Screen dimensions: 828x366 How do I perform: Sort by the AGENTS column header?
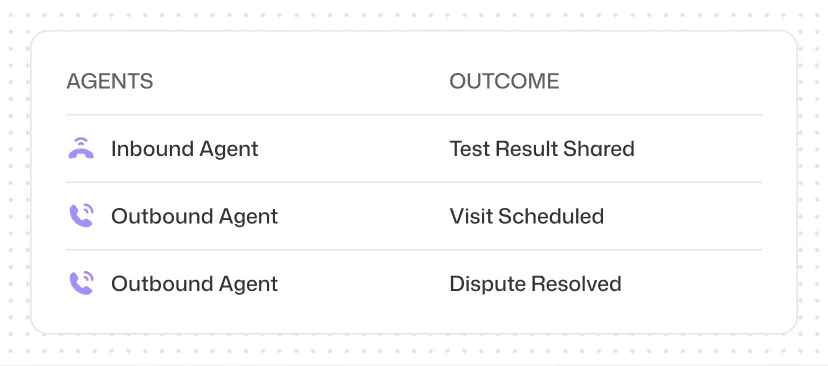click(110, 81)
